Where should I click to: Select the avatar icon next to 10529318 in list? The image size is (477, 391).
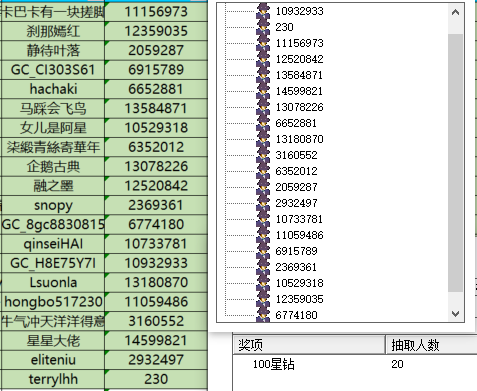263,283
